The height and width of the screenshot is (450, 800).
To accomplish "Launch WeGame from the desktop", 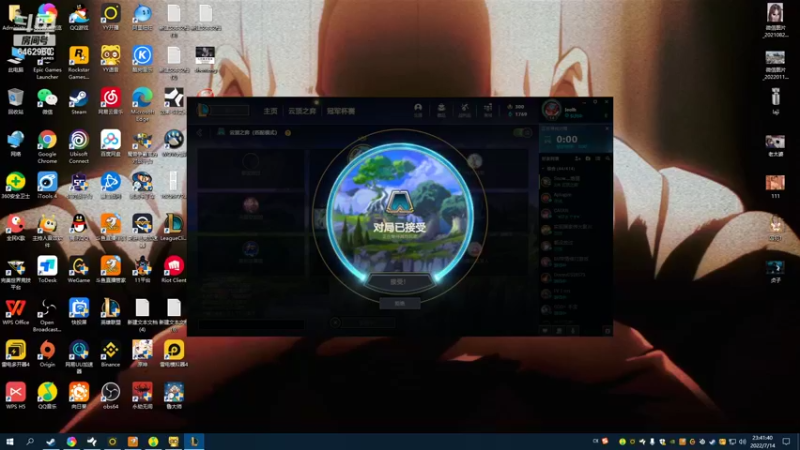I will [x=79, y=270].
